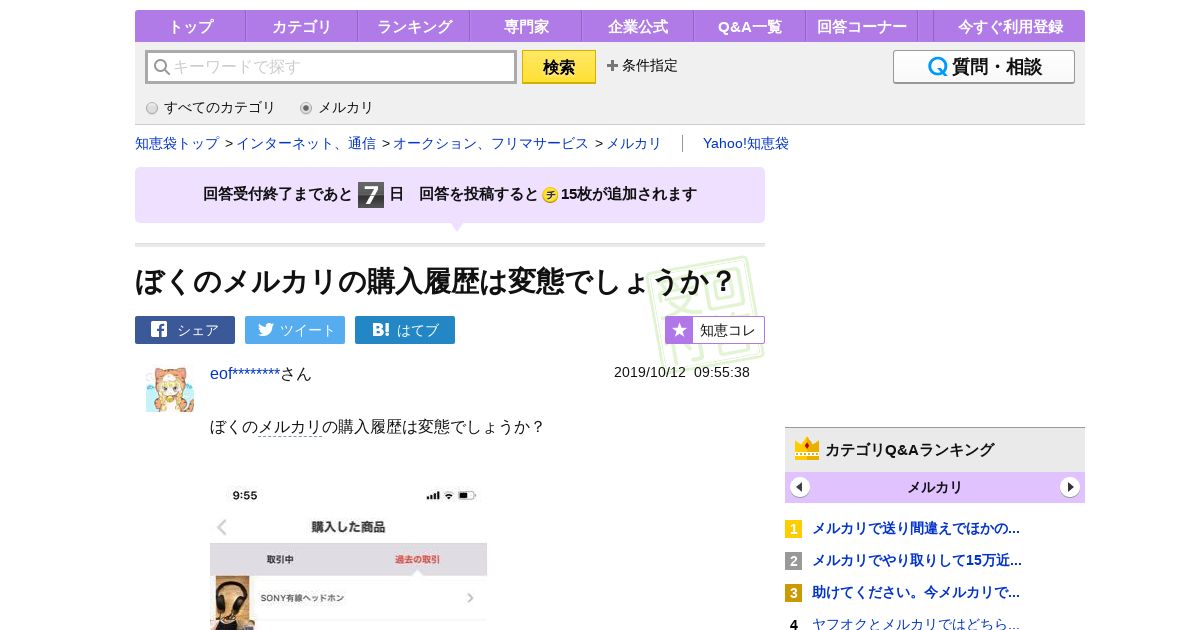Image resolution: width=1200 pixels, height=630 pixels.
Task: Open the 今すぐ利用登録 navigation tab
Action: coord(1009,27)
